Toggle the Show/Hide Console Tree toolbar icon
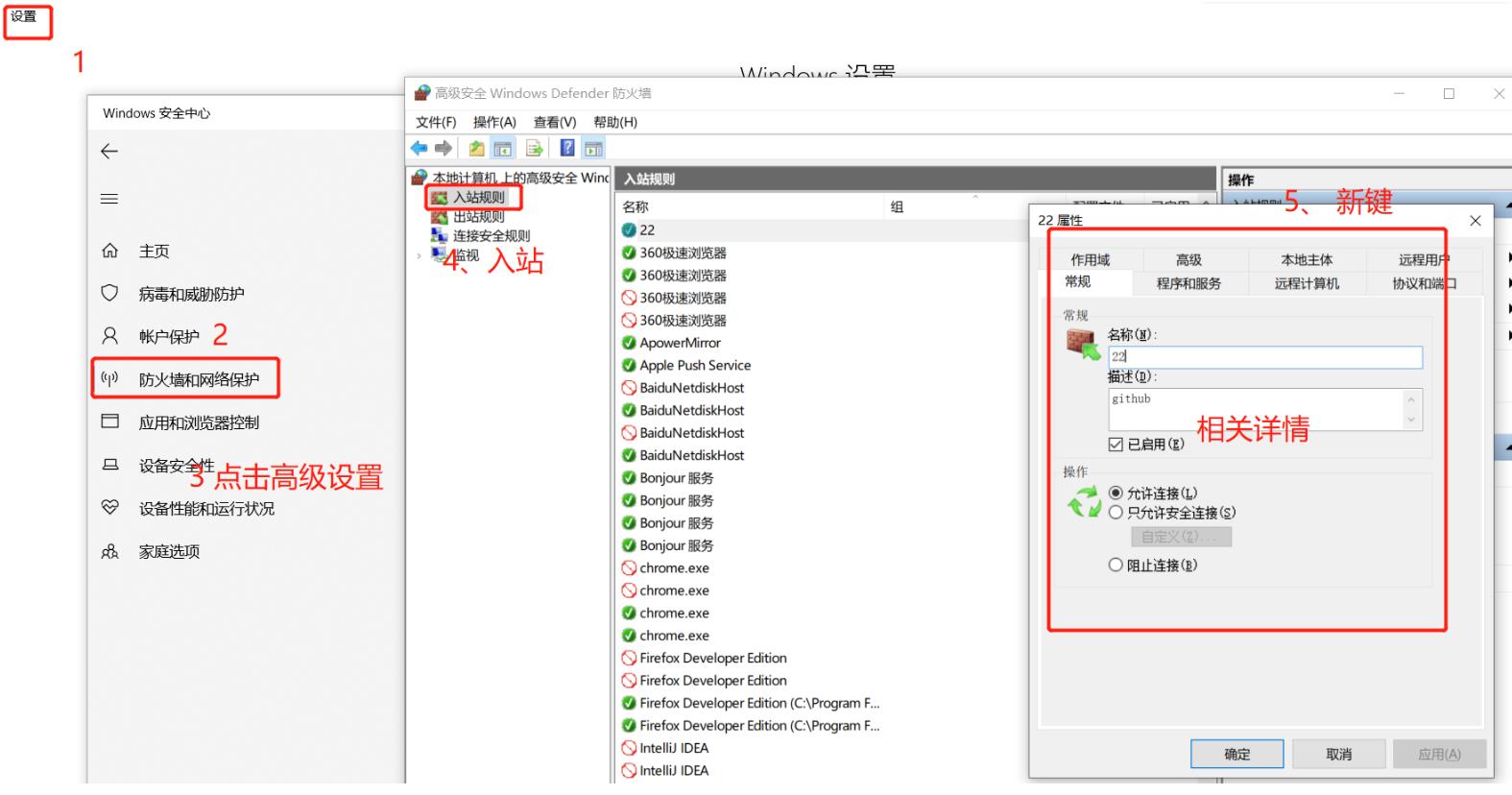This screenshot has width=1512, height=795. [x=502, y=148]
